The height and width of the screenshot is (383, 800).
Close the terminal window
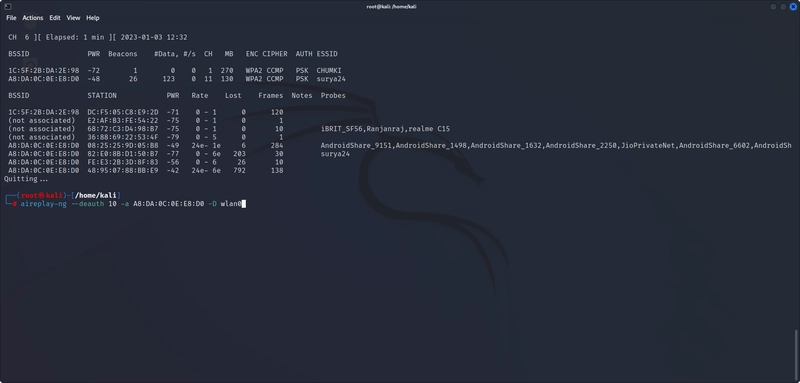[793, 7]
